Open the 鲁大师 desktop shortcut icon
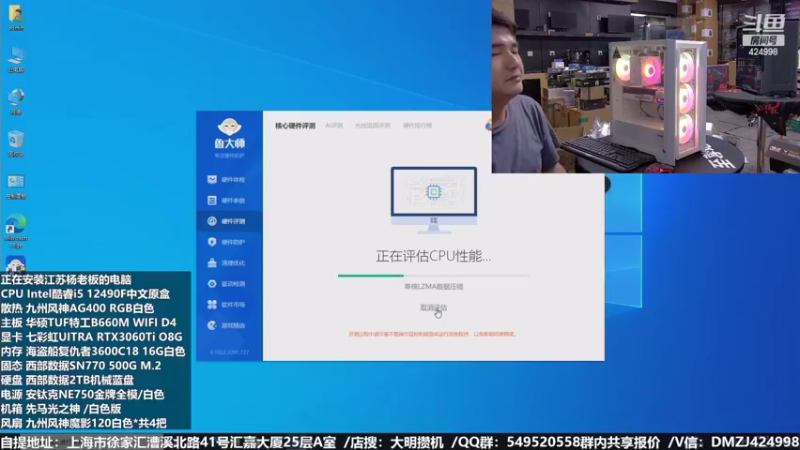 coord(16,264)
